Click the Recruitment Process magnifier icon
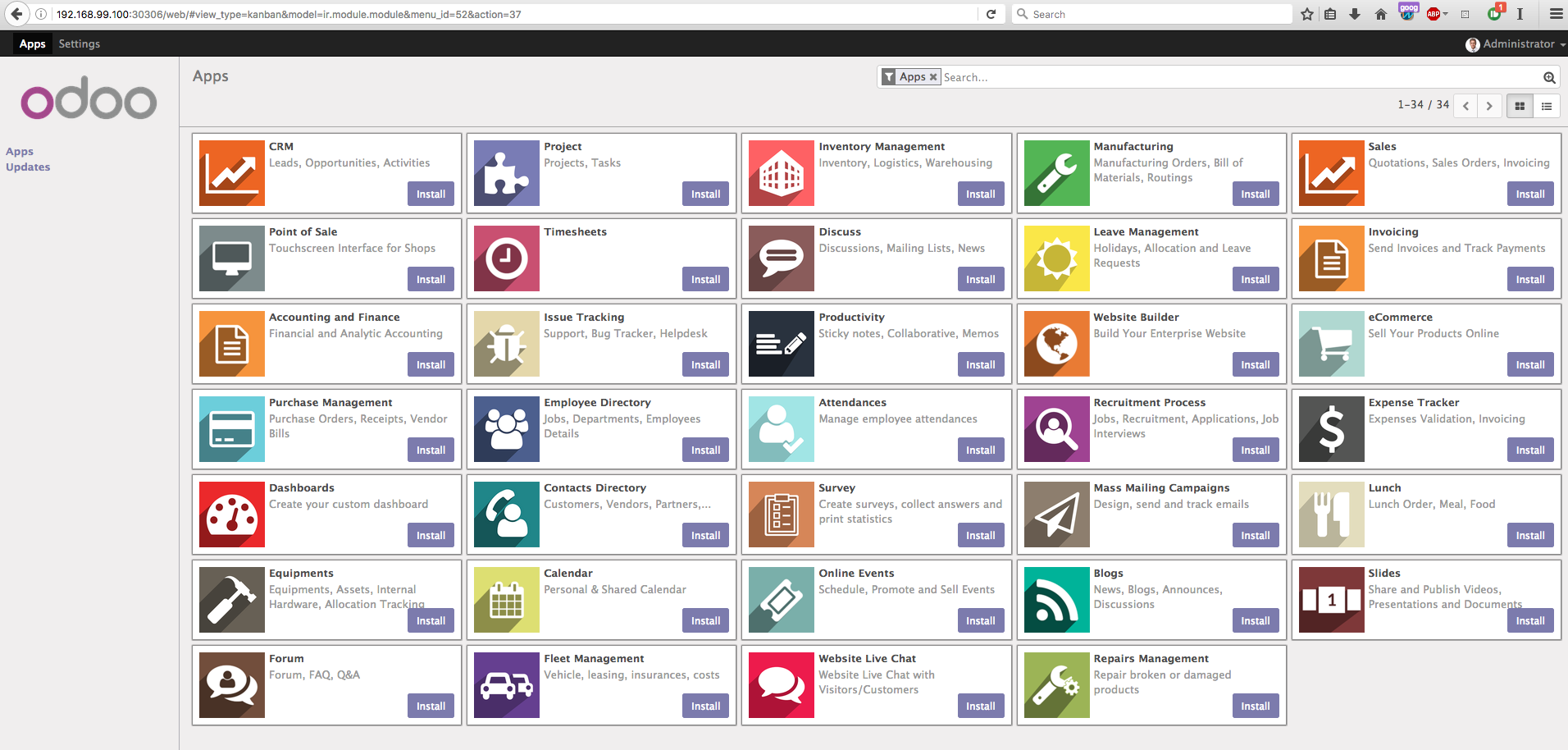 pos(1057,429)
